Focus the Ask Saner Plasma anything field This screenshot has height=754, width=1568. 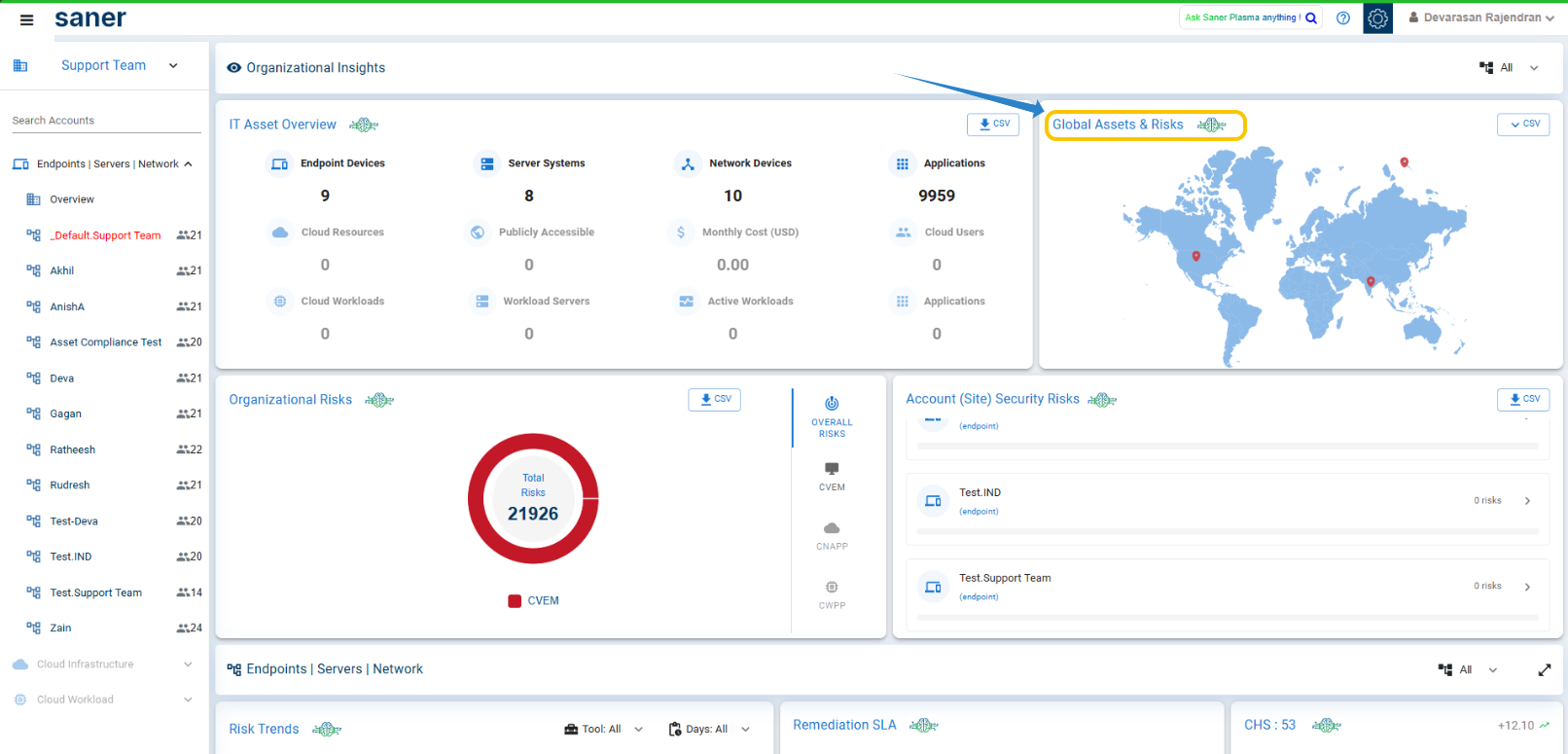tap(1242, 18)
